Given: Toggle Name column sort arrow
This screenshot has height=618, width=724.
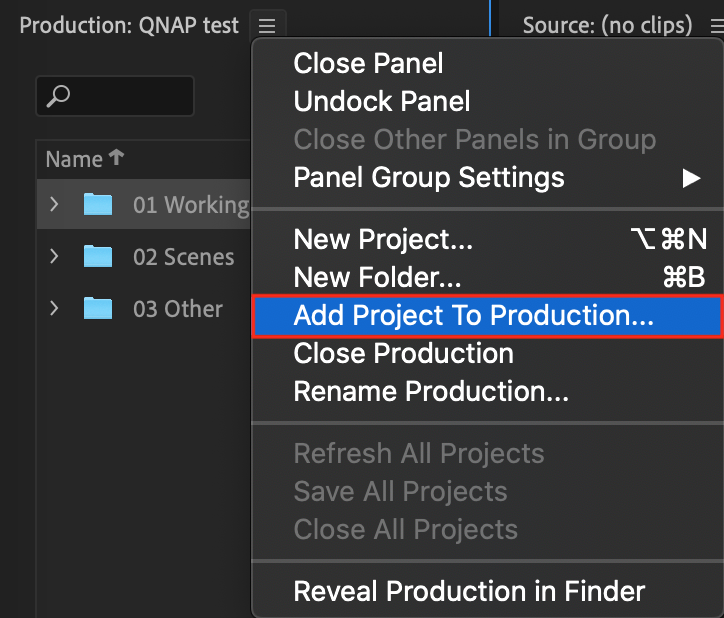Looking at the screenshot, I should tap(116, 158).
